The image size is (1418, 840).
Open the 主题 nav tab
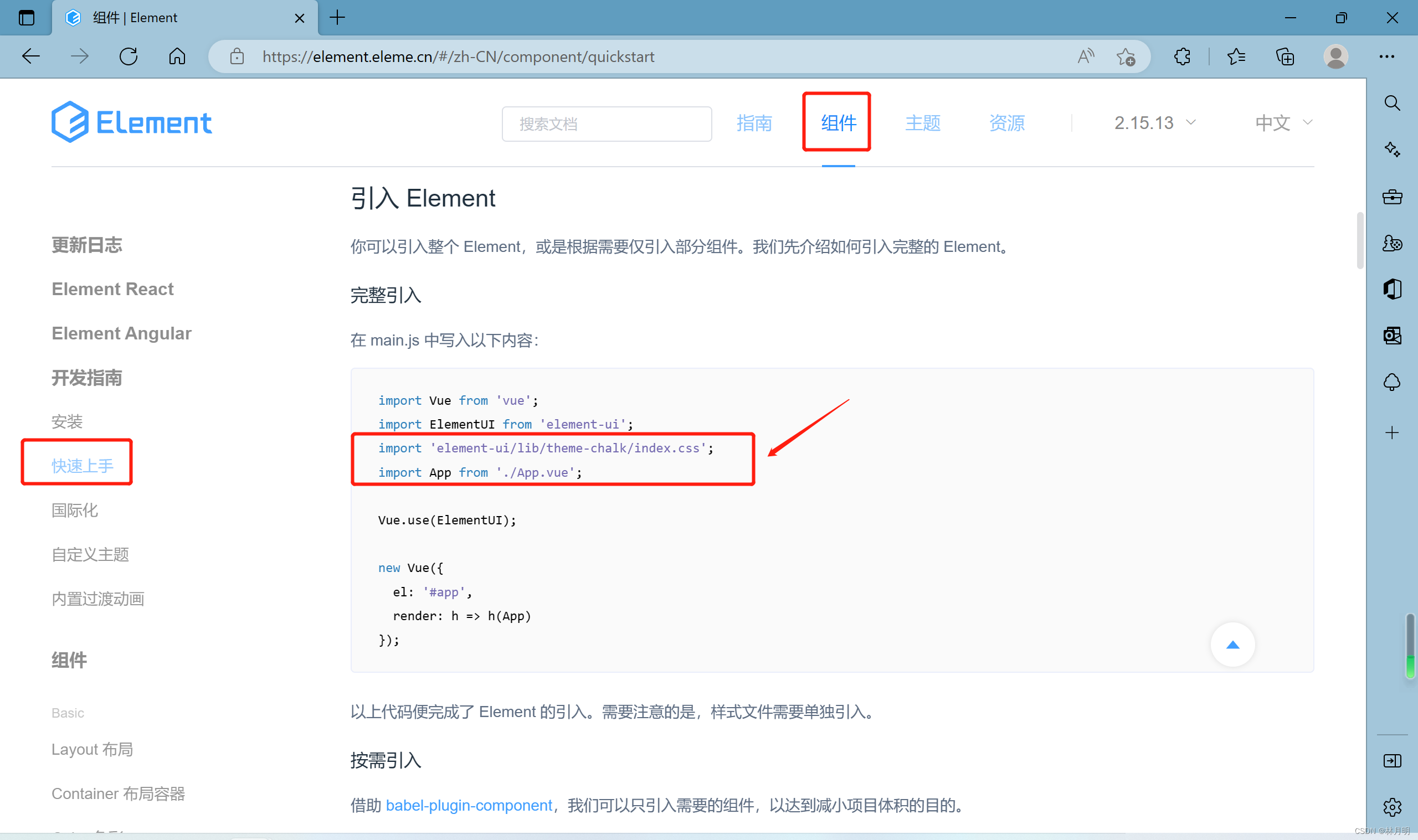point(923,123)
